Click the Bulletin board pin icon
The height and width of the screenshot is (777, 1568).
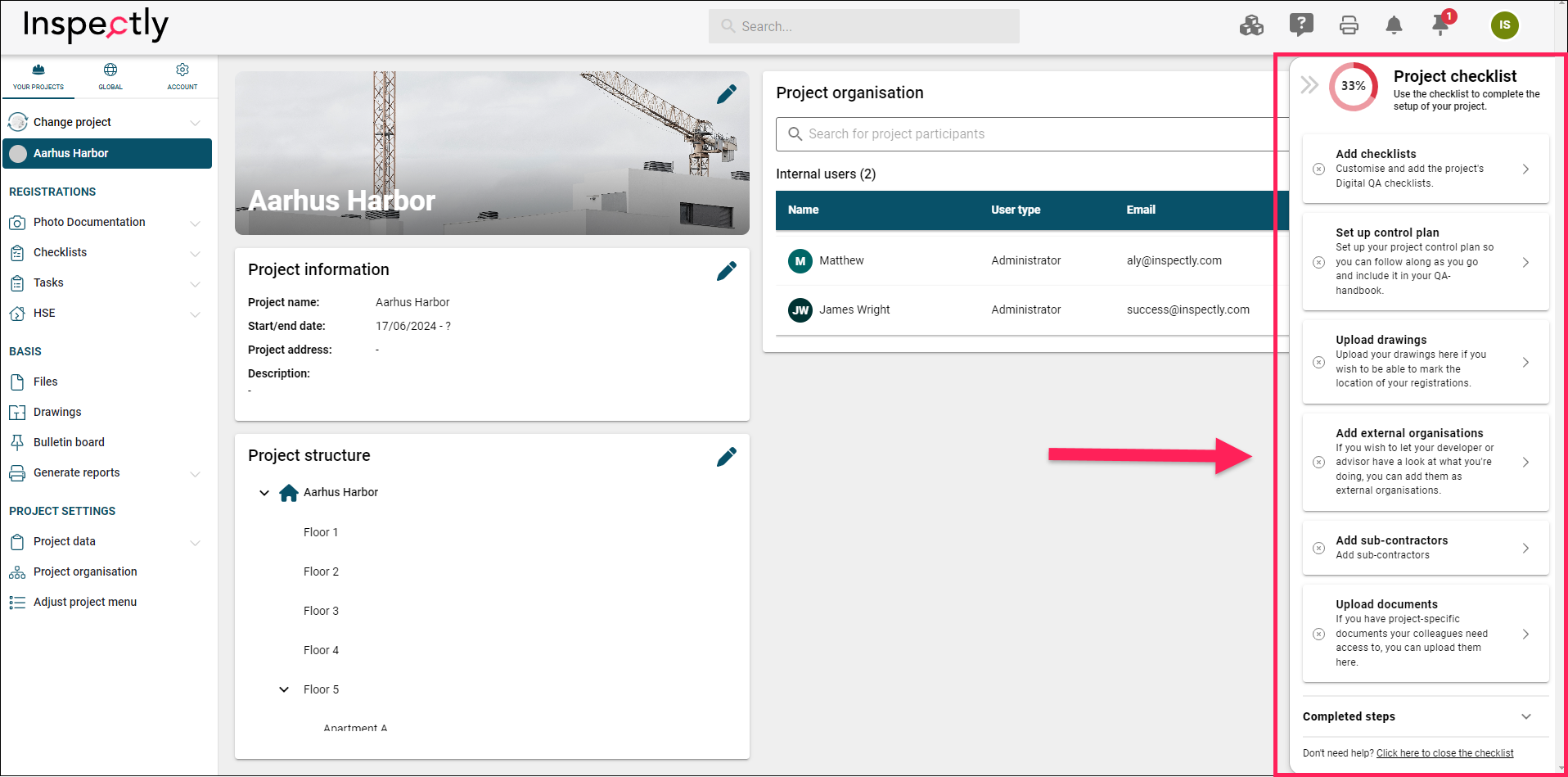17,443
